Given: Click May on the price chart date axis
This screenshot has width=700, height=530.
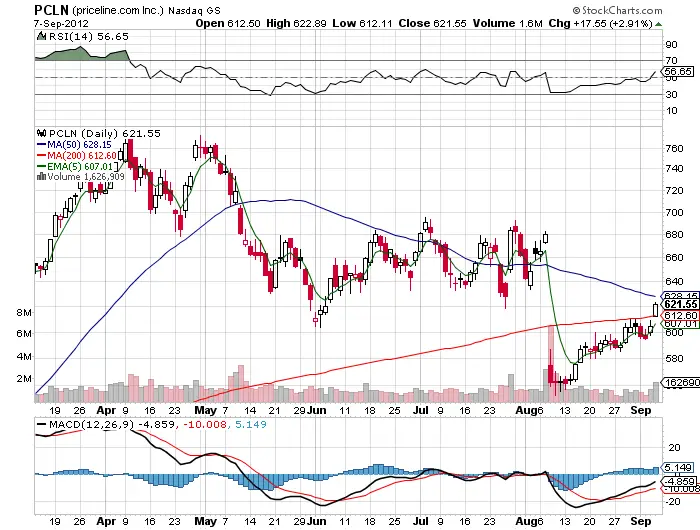Looking at the screenshot, I should point(205,410).
